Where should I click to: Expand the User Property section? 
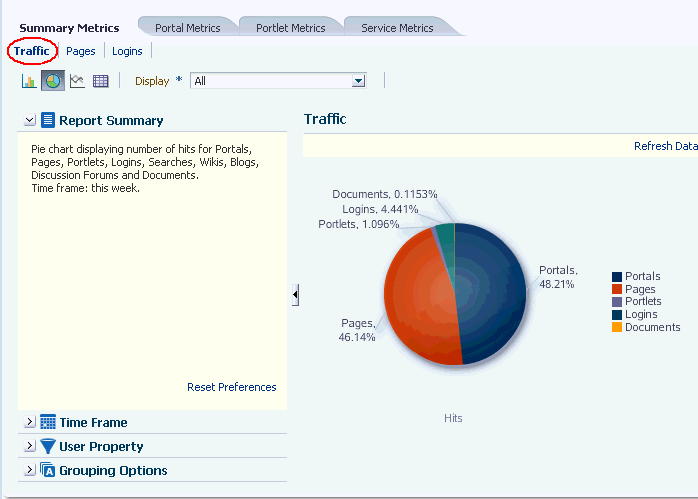coord(30,446)
